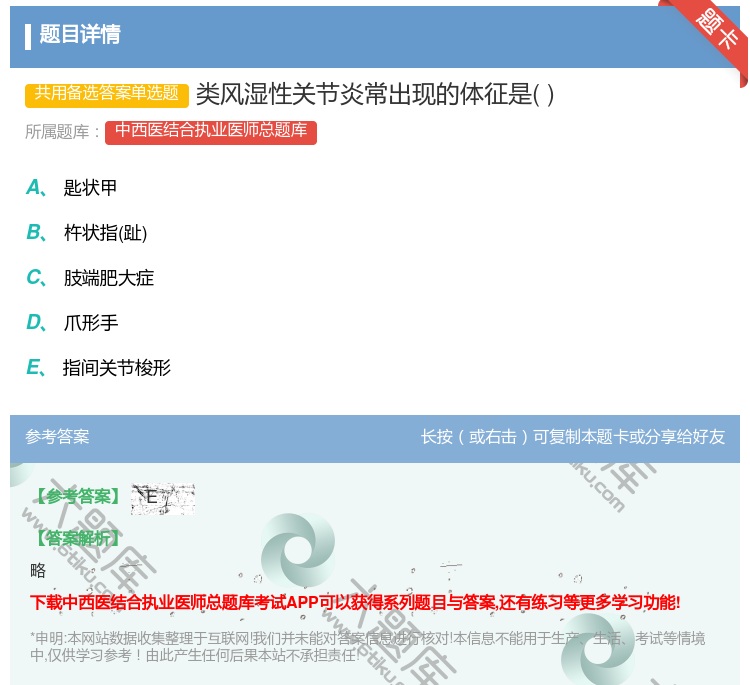Select option D 爪形手
The width and height of the screenshot is (750, 685).
tap(72, 323)
